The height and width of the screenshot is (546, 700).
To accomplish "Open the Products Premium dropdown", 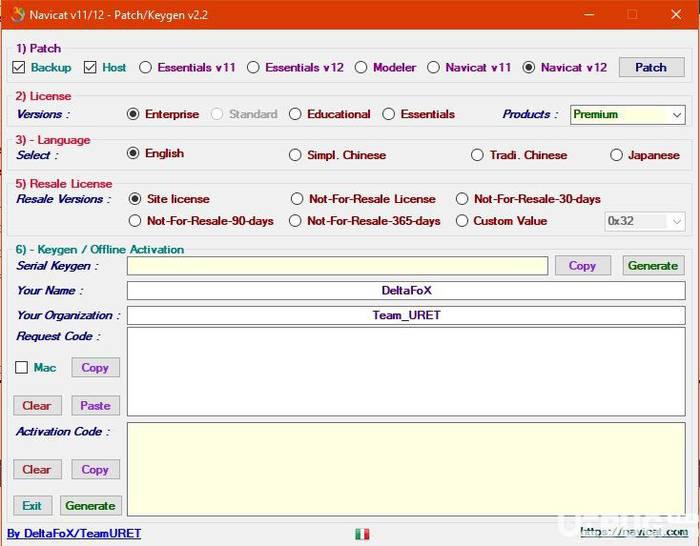I will [x=628, y=115].
